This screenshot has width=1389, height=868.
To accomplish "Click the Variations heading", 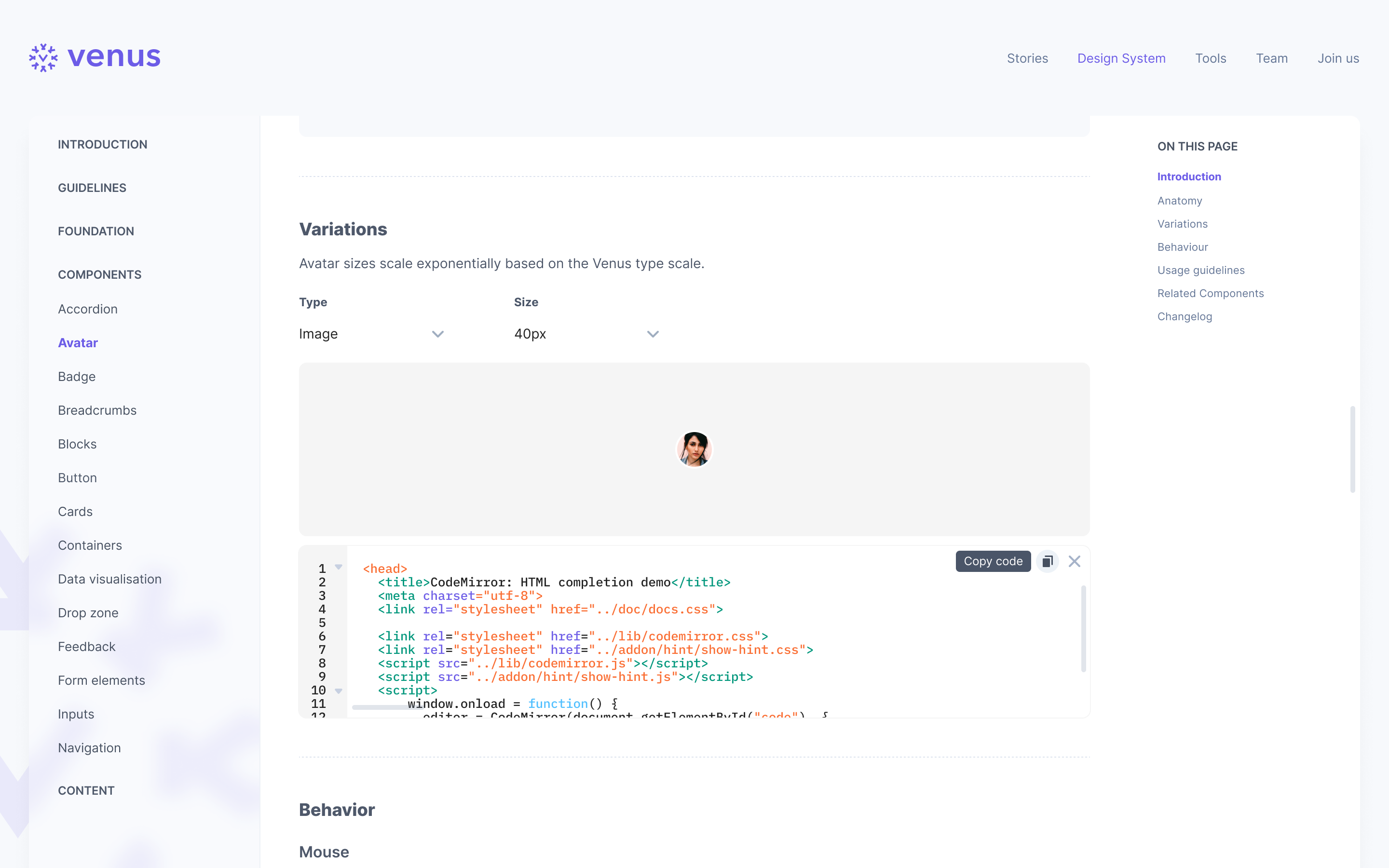I will click(x=343, y=229).
